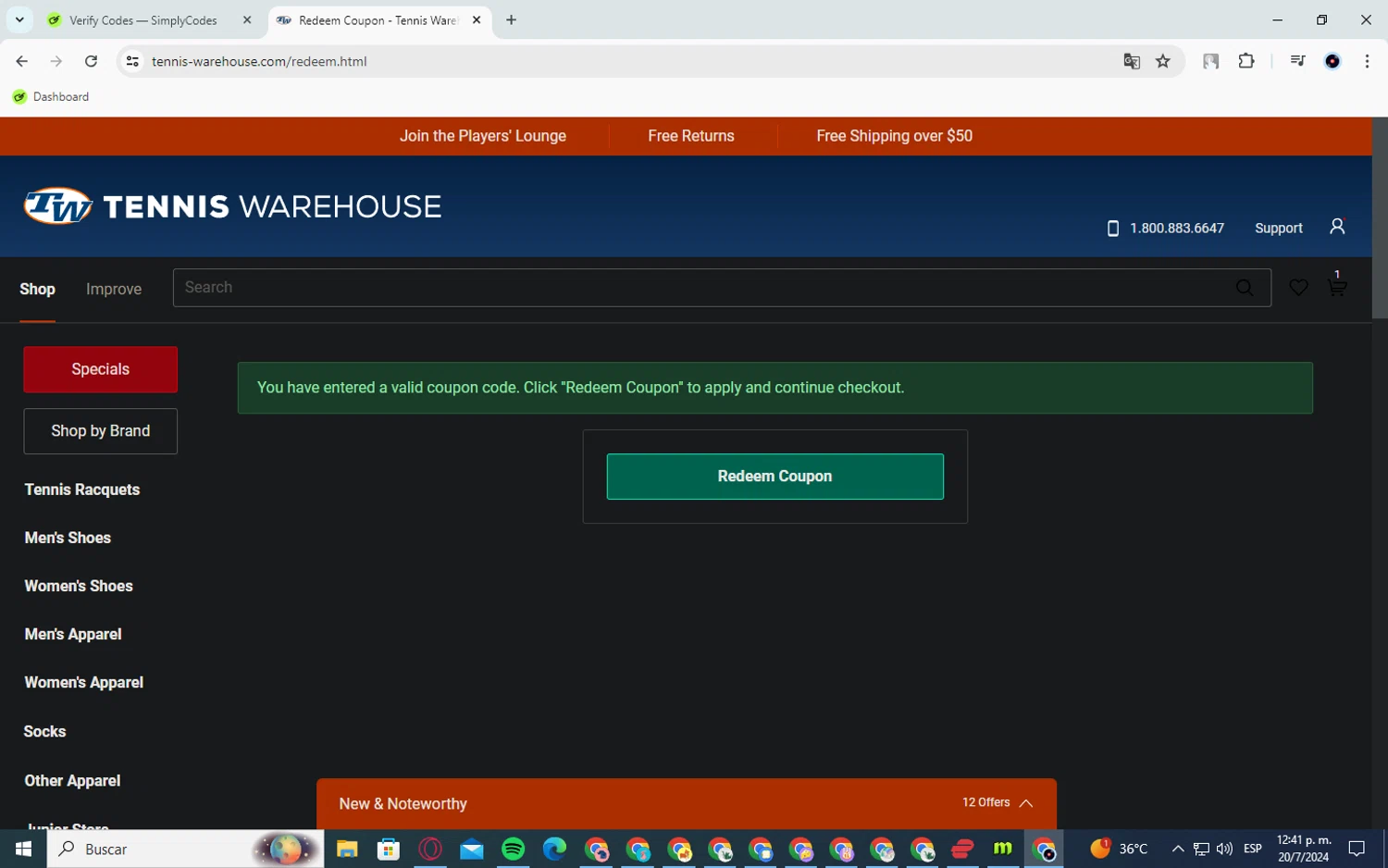Viewport: 1388px width, 868px height.
Task: Open Microsoft Edge from taskbar
Action: [554, 849]
